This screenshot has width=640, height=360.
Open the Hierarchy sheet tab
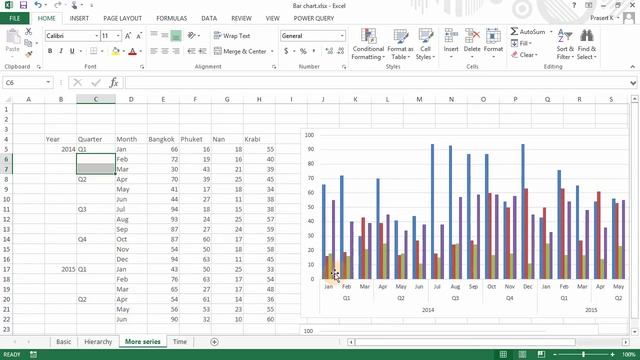(98, 342)
